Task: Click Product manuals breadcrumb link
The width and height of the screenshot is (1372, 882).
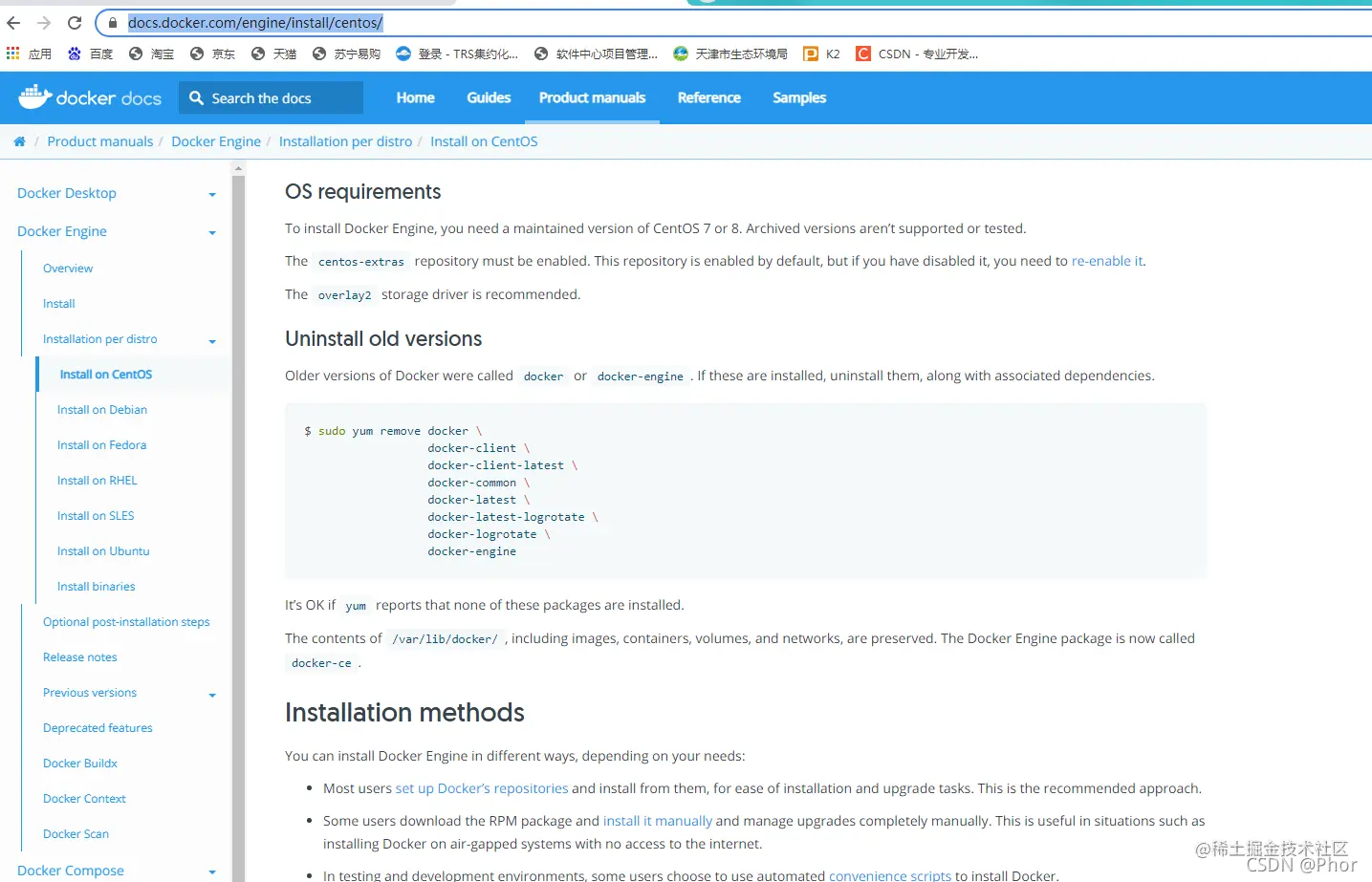Action: [x=100, y=141]
